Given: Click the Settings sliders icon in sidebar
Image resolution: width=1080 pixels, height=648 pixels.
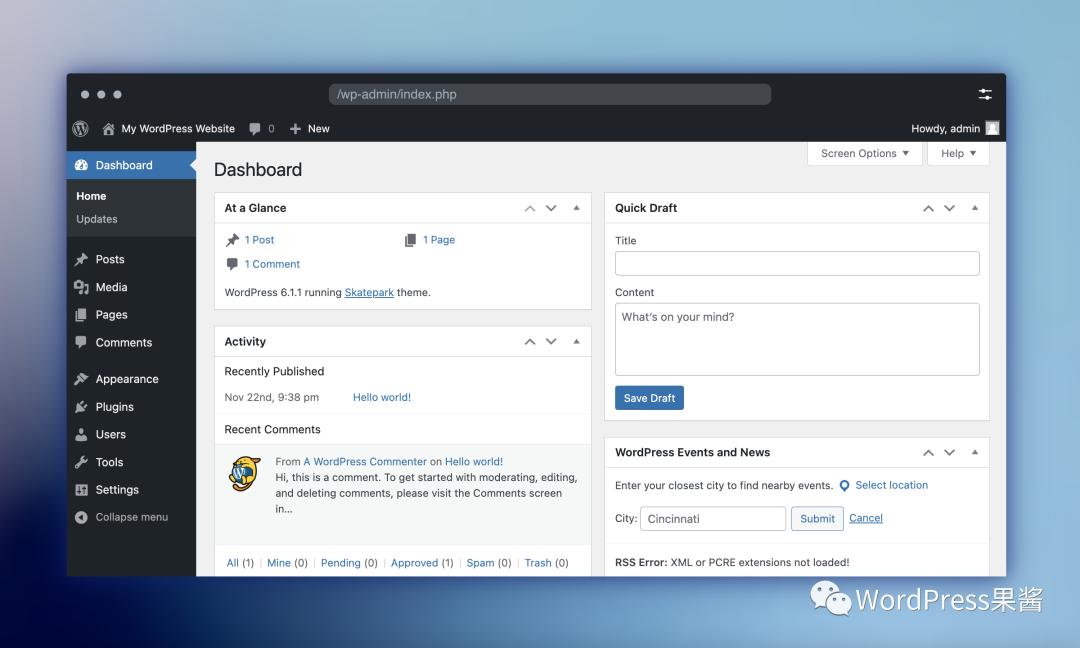Looking at the screenshot, I should [x=81, y=490].
